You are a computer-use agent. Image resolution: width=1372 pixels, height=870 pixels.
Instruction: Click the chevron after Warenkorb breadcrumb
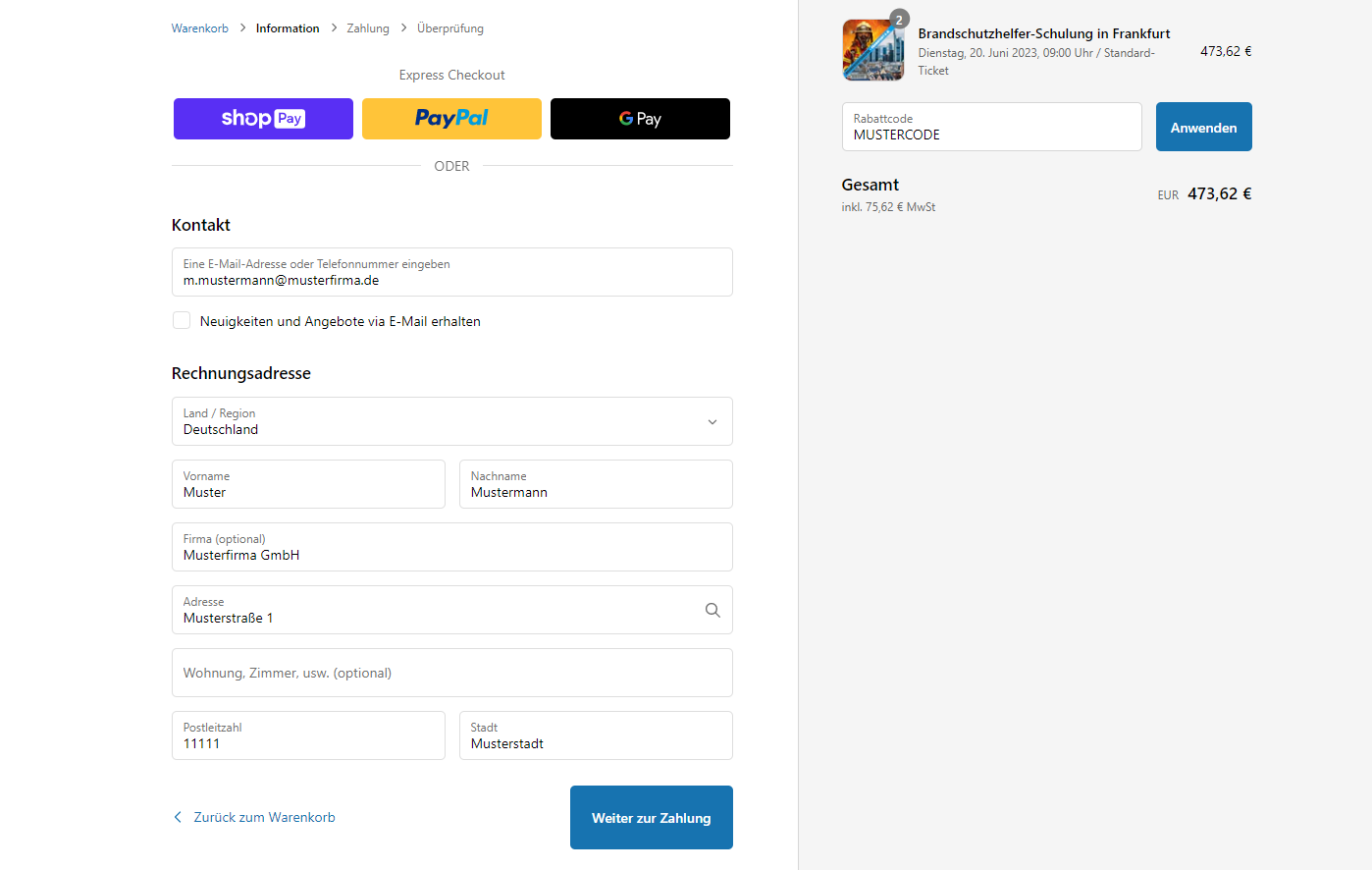pos(242,28)
